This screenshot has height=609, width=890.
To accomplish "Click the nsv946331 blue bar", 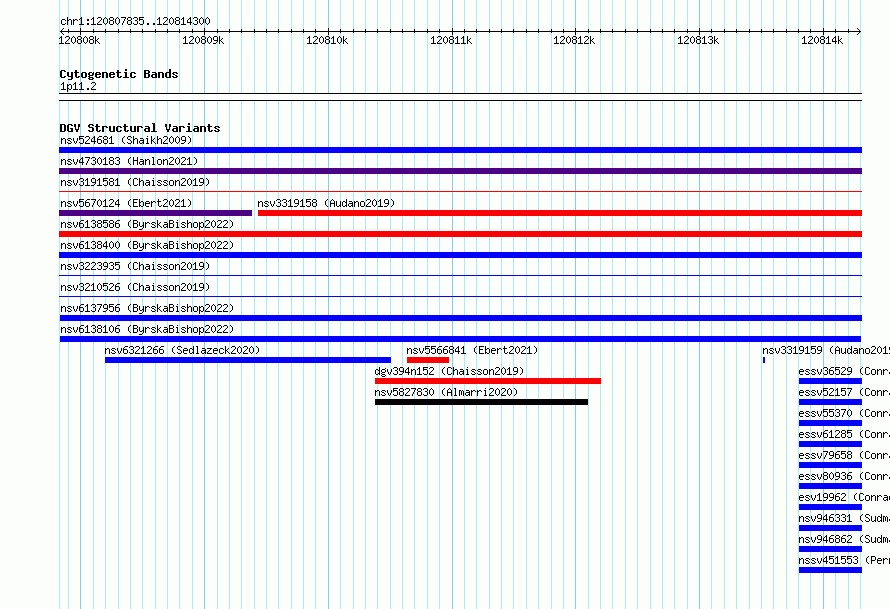I will click(830, 528).
